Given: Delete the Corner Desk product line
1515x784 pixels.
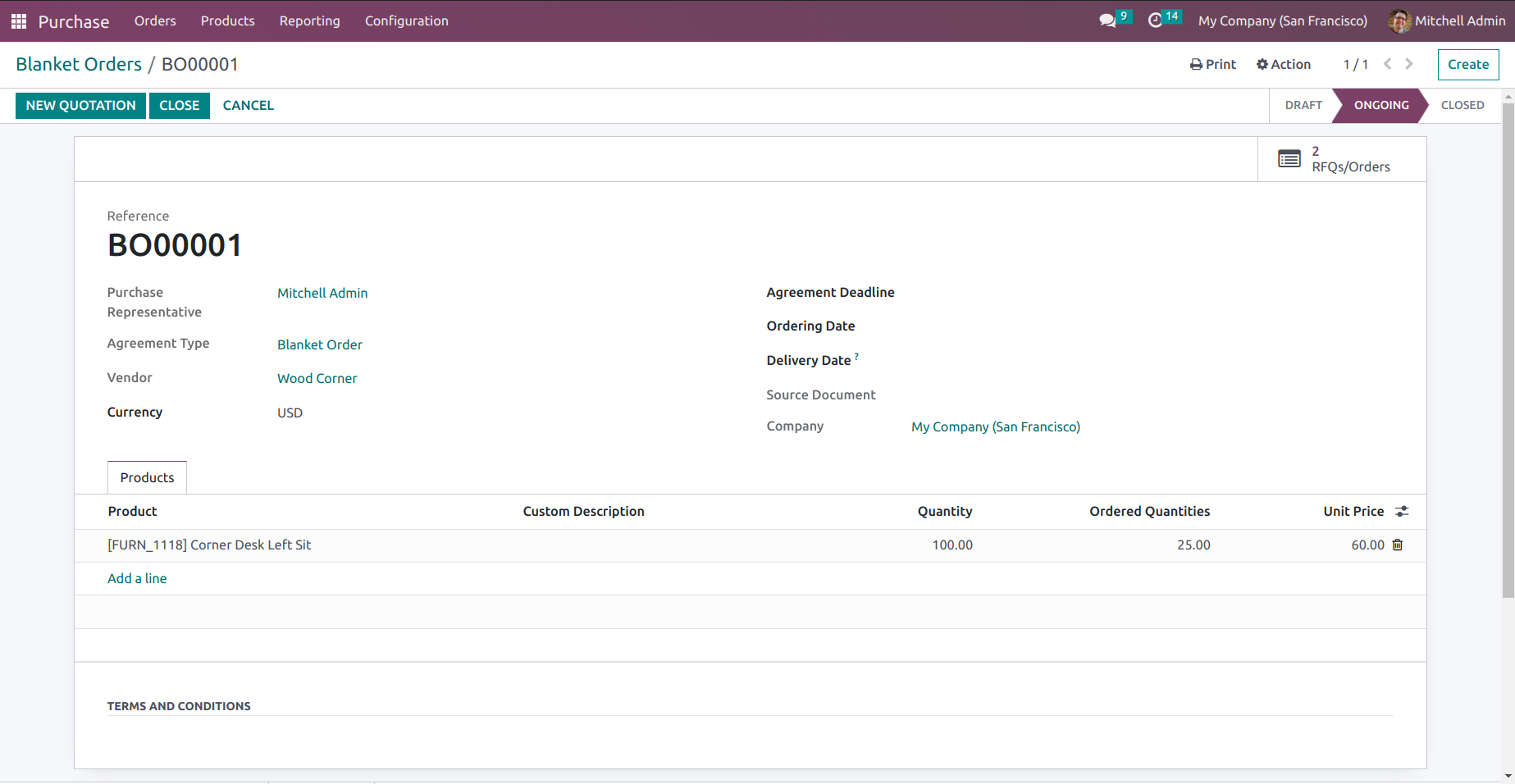Looking at the screenshot, I should click(1398, 545).
